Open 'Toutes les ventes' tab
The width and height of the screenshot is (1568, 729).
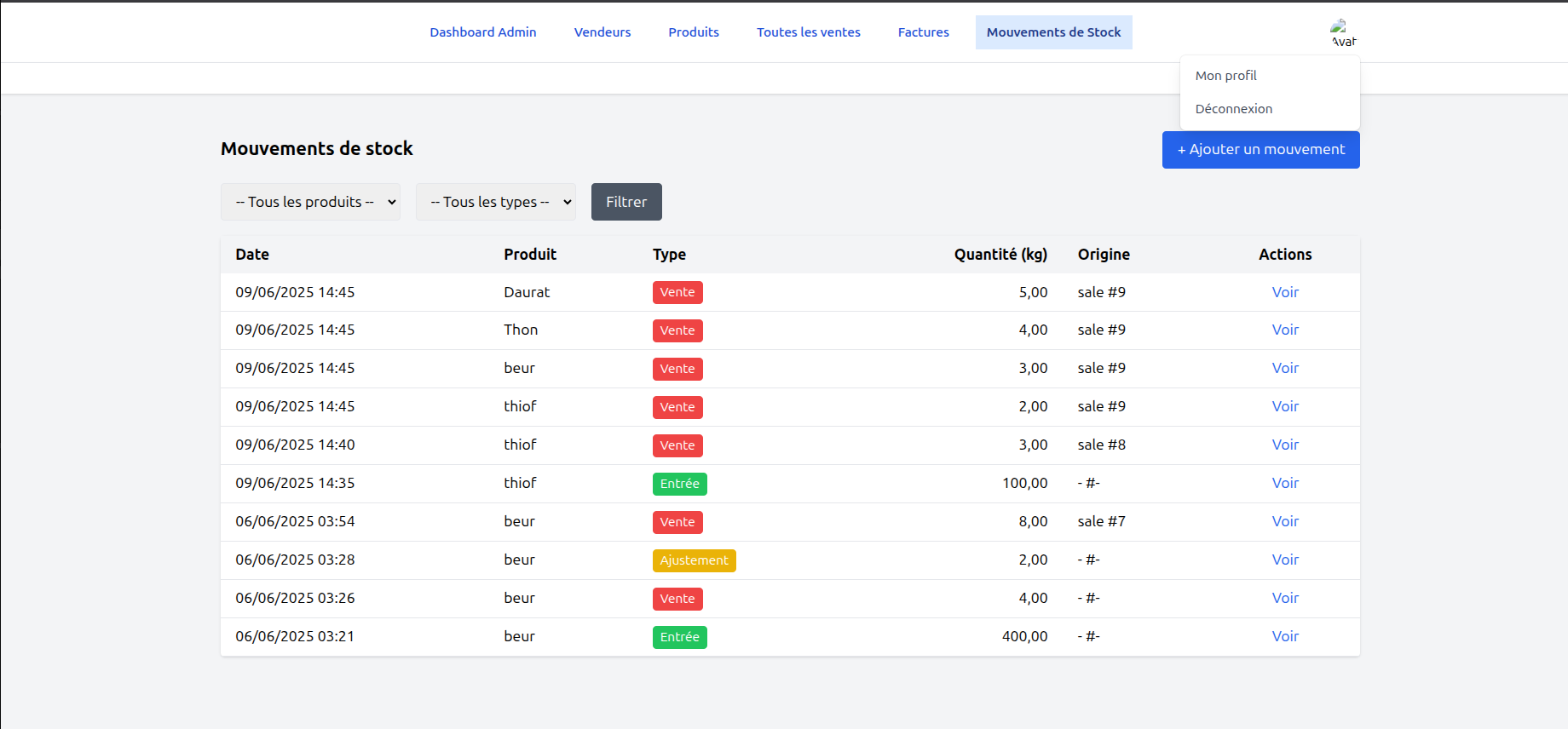808,32
